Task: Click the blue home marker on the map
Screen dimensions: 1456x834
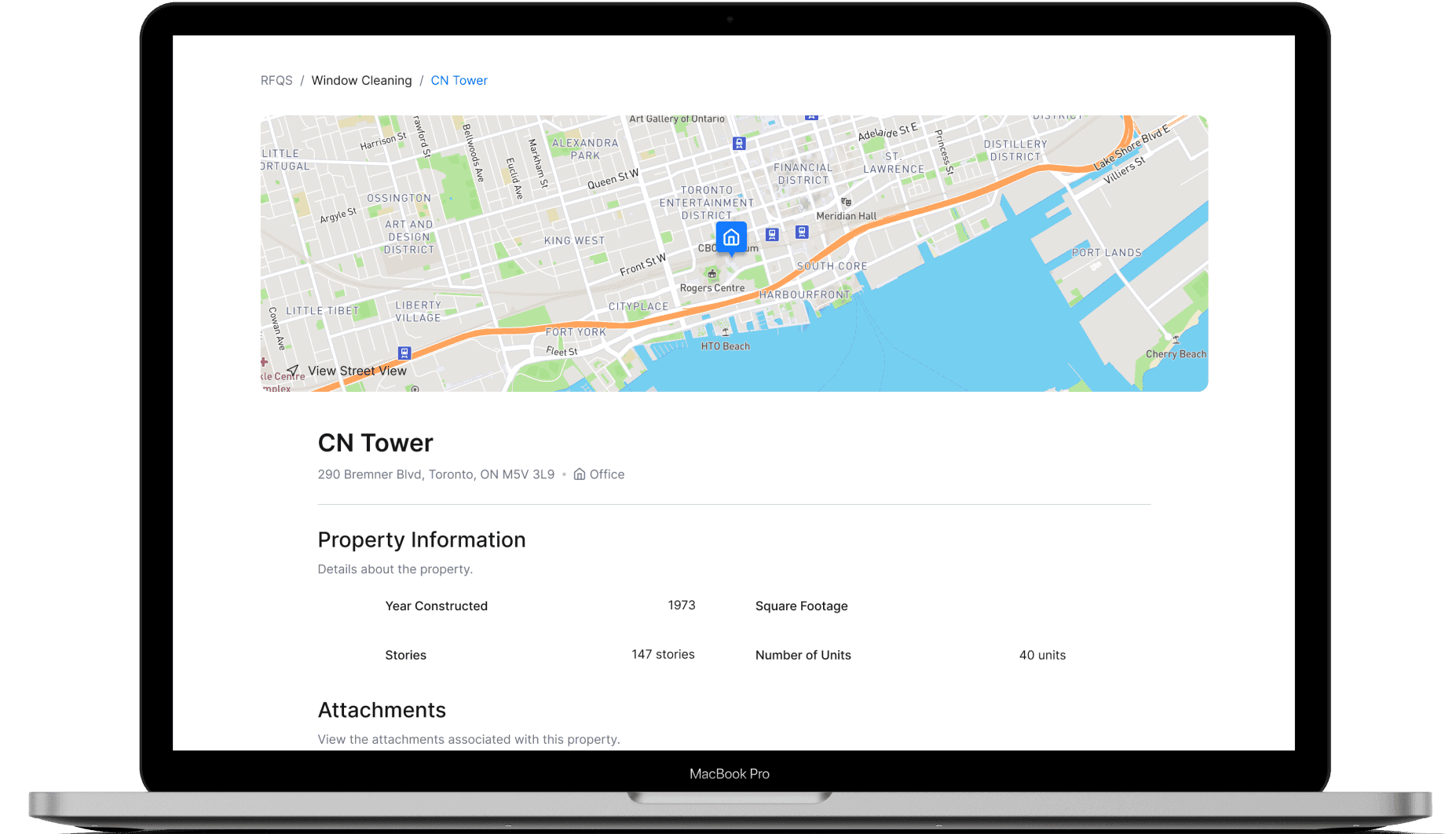Action: tap(731, 237)
